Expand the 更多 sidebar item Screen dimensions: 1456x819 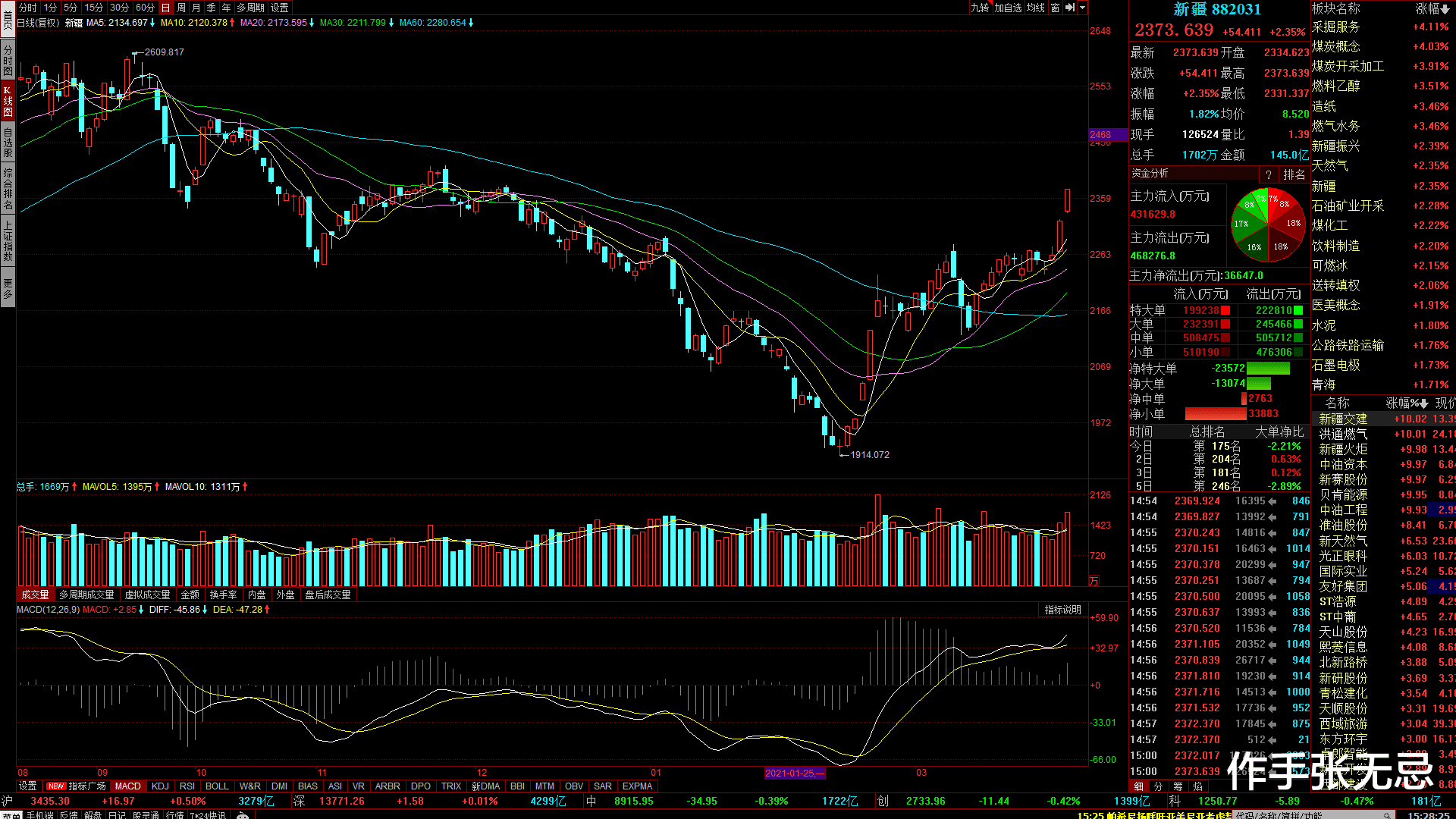[8, 289]
